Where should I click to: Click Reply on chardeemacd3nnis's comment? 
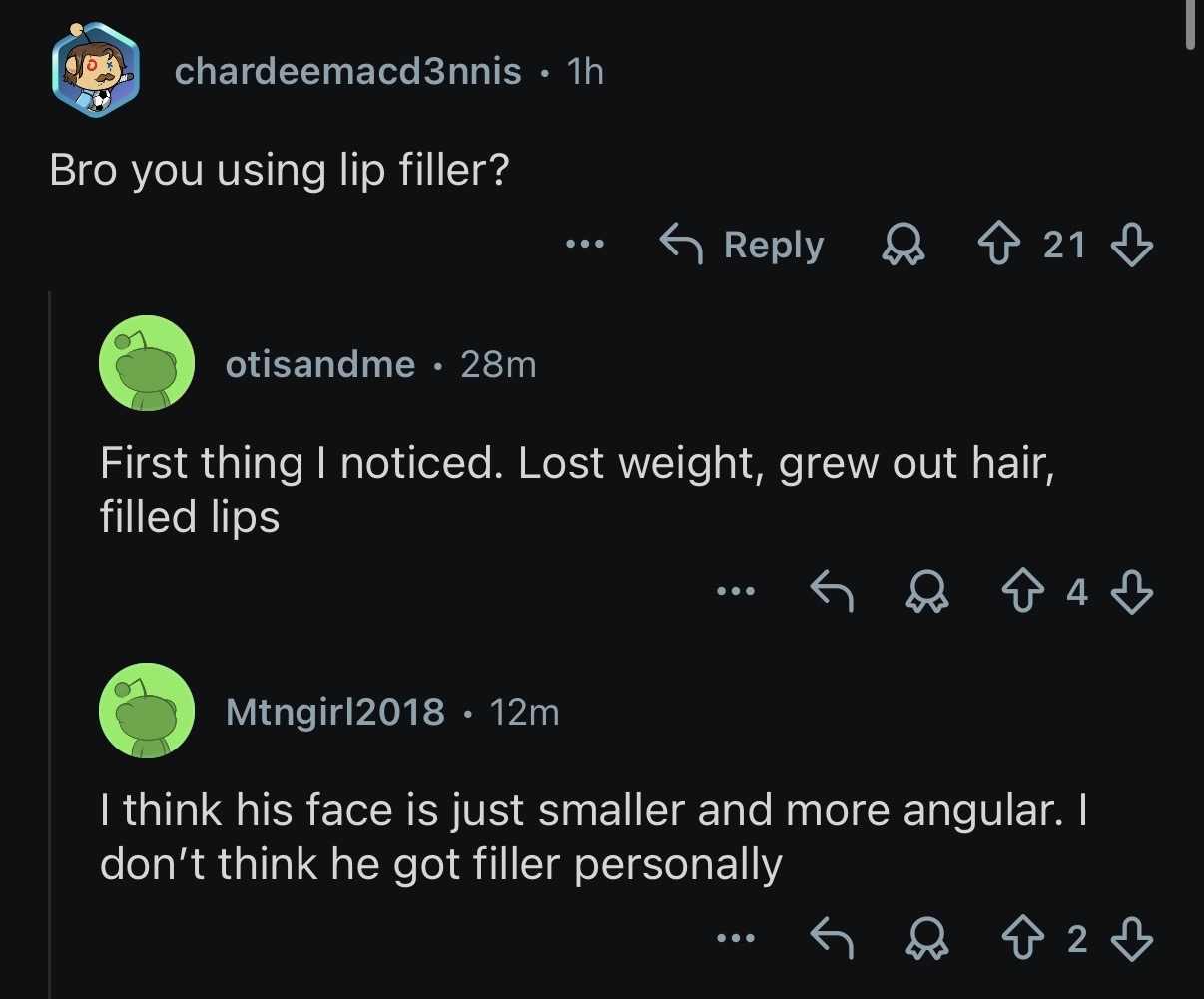743,245
